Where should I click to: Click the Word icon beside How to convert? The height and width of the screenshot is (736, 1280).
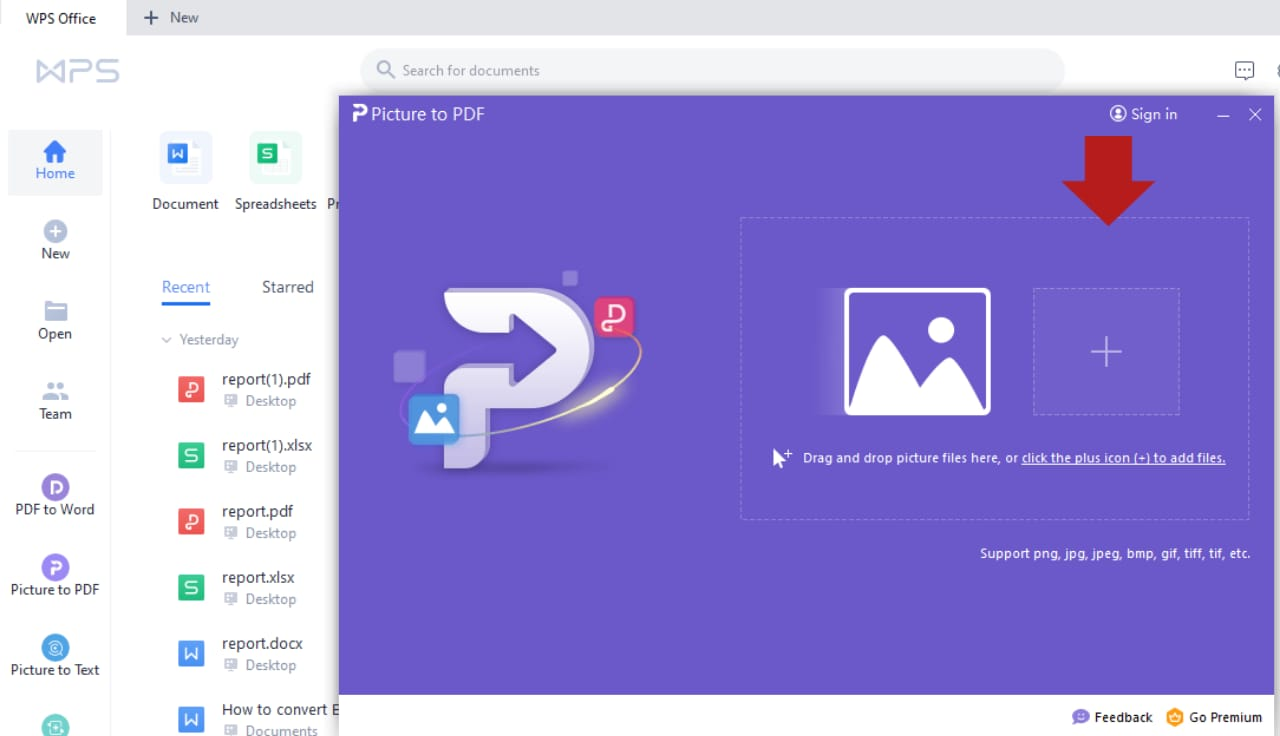pos(191,719)
